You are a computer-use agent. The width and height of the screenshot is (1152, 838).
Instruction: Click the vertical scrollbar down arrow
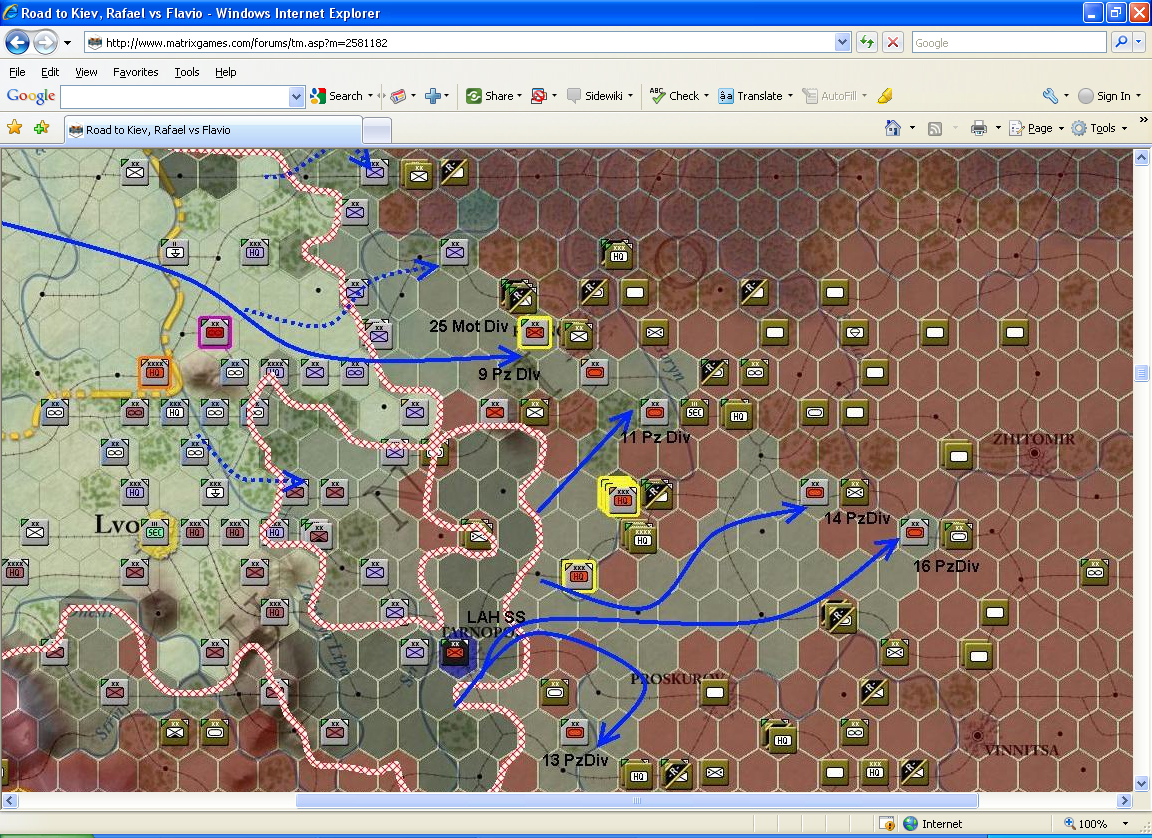(x=1141, y=784)
